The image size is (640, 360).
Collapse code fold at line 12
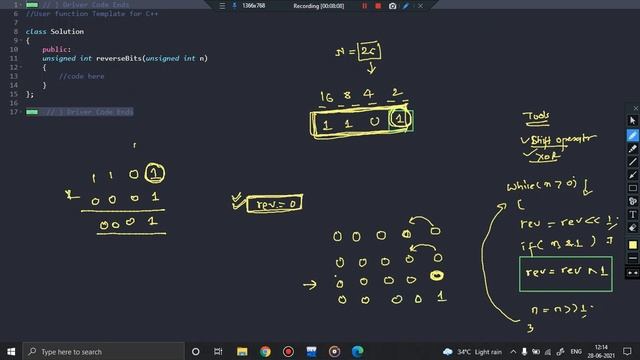point(21,67)
